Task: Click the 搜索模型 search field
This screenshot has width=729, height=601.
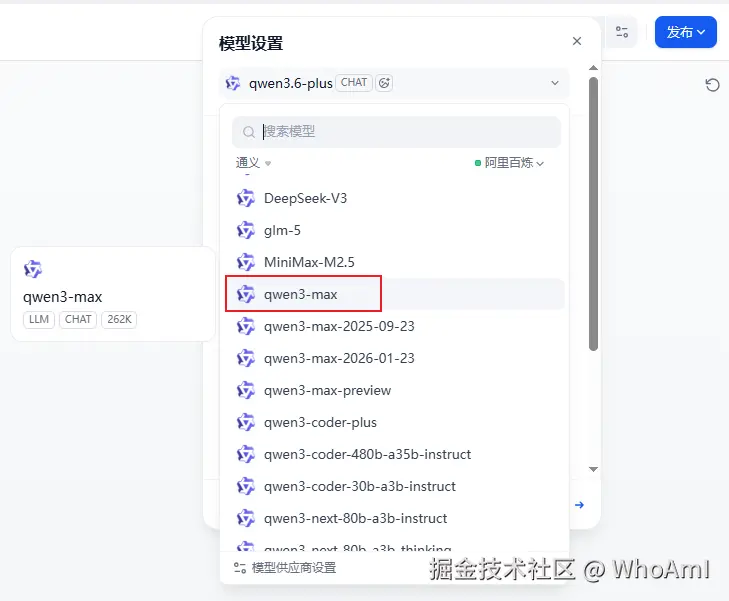Action: pyautogui.click(x=396, y=132)
